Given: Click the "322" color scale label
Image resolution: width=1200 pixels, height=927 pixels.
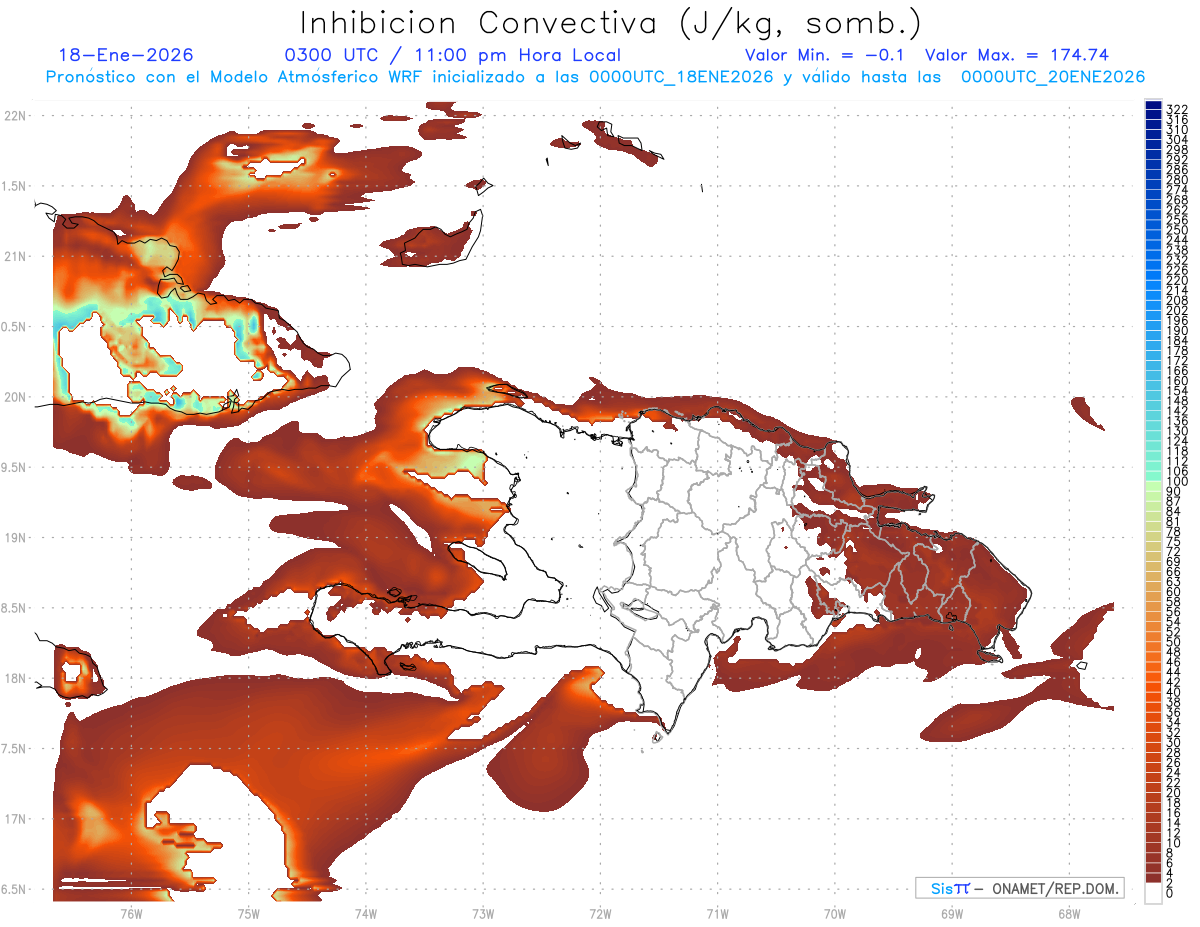Looking at the screenshot, I should [1176, 108].
